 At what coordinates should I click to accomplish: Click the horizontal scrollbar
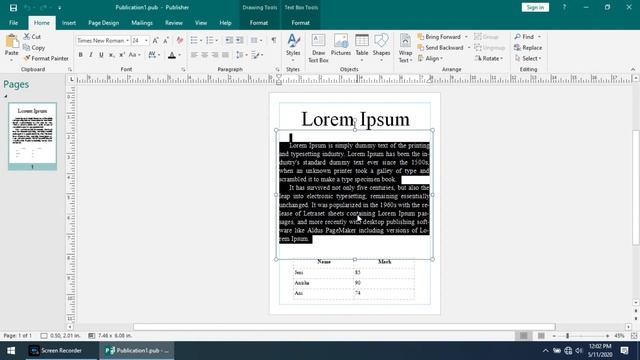[344, 327]
